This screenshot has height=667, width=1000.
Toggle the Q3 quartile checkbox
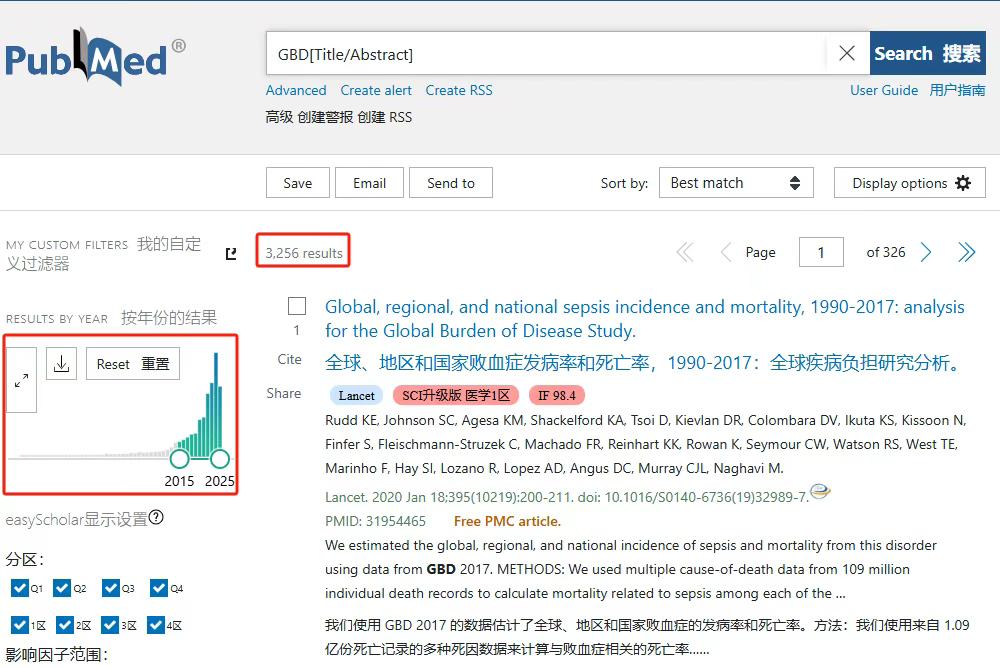point(111,588)
